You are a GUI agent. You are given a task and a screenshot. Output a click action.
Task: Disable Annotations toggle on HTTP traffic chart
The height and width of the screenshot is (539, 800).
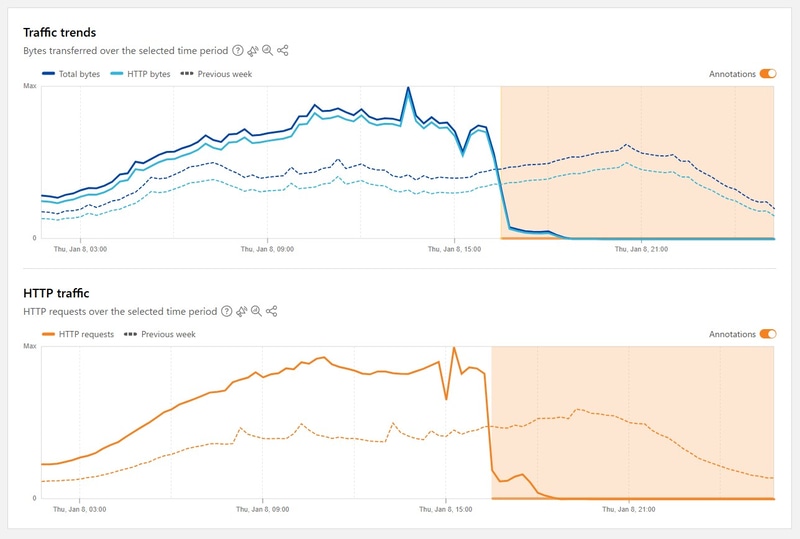click(x=768, y=334)
